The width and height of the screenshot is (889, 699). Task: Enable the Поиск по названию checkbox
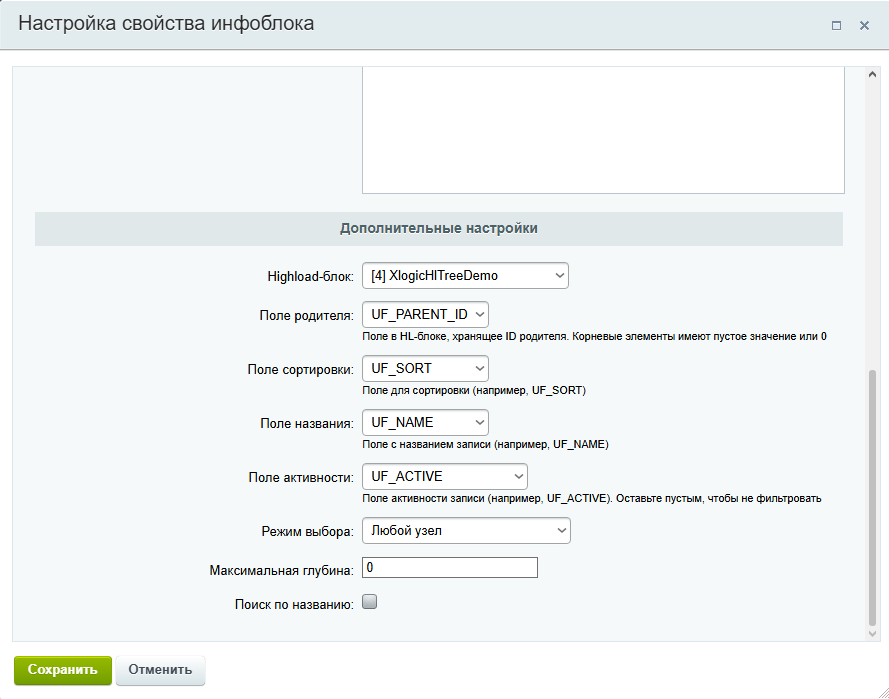click(370, 601)
